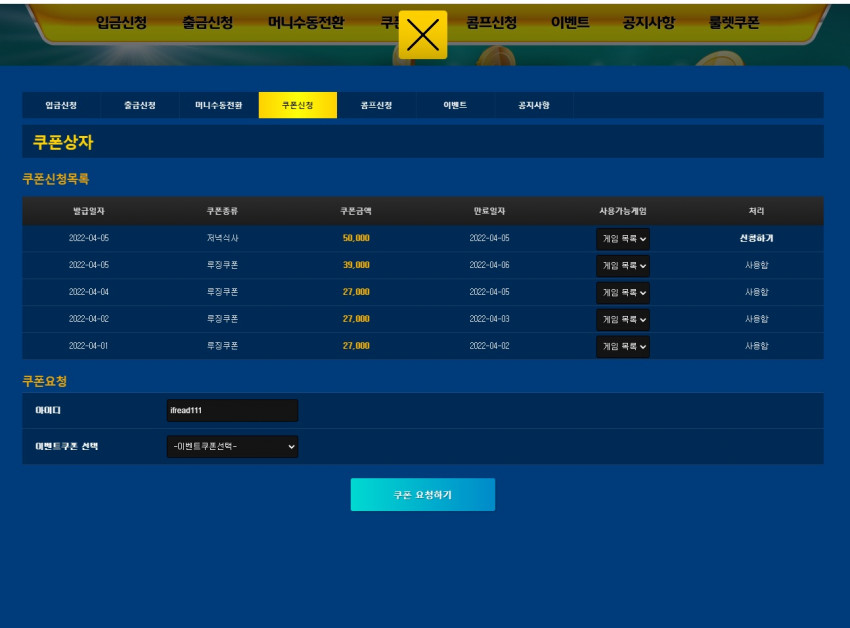The height and width of the screenshot is (628, 850).
Task: Click the issue date 2022-04-01
Action: click(x=88, y=345)
